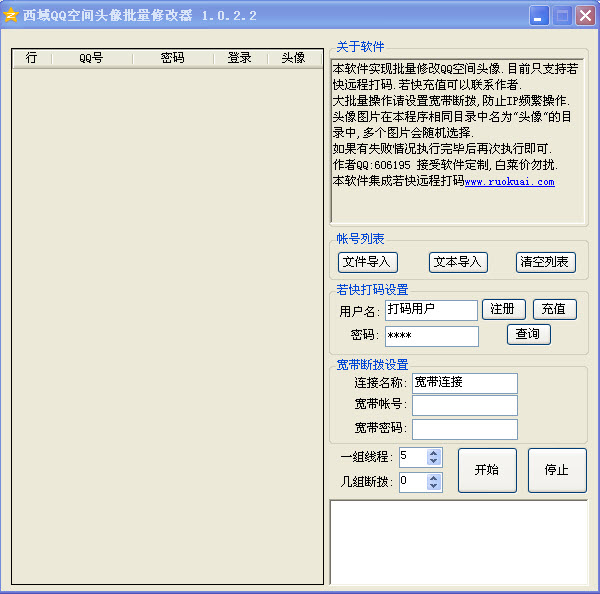This screenshot has width=600, height=594.
Task: Click the 宽带帐号 input field
Action: click(465, 405)
